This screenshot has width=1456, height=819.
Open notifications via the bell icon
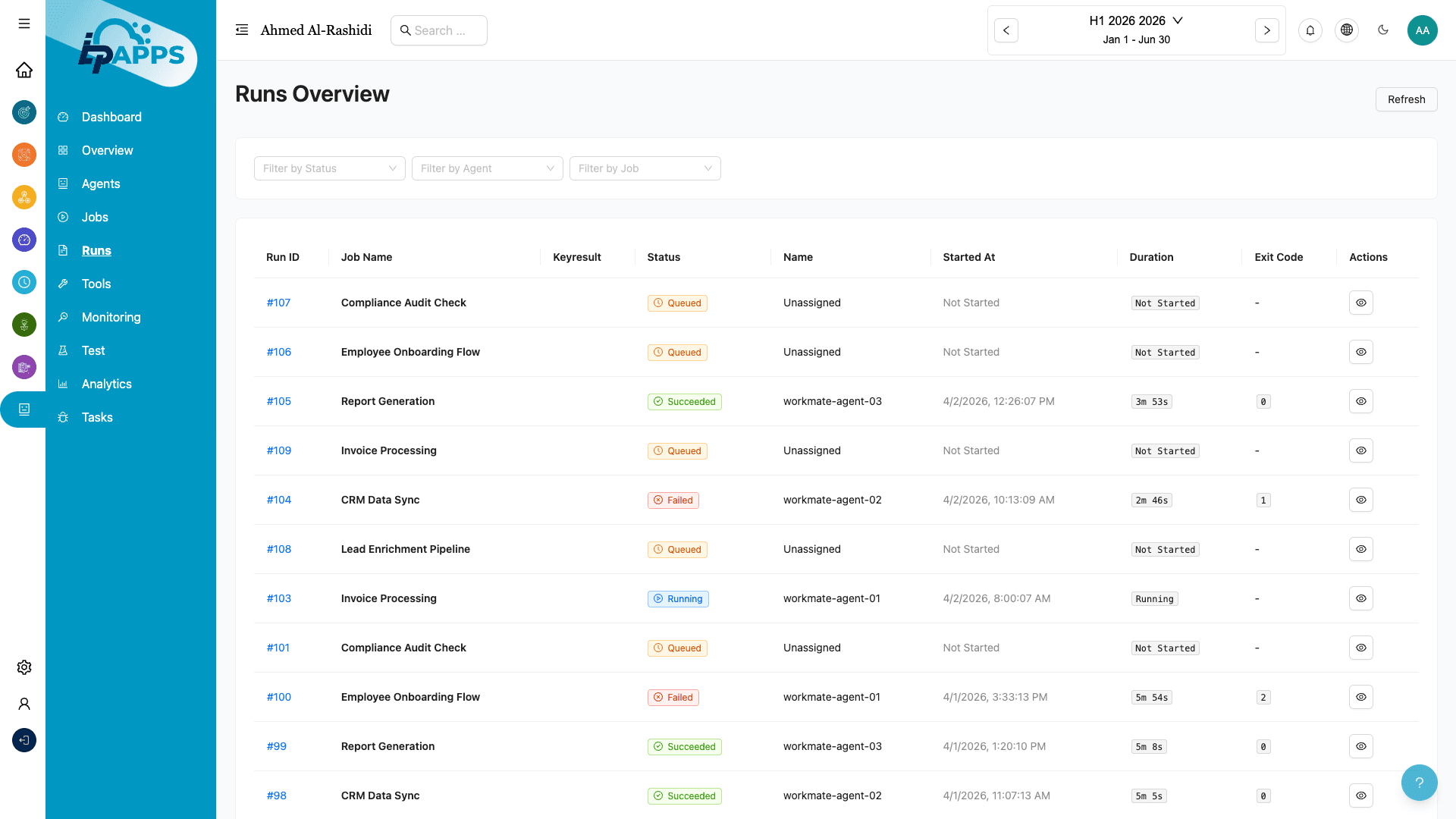pos(1310,30)
